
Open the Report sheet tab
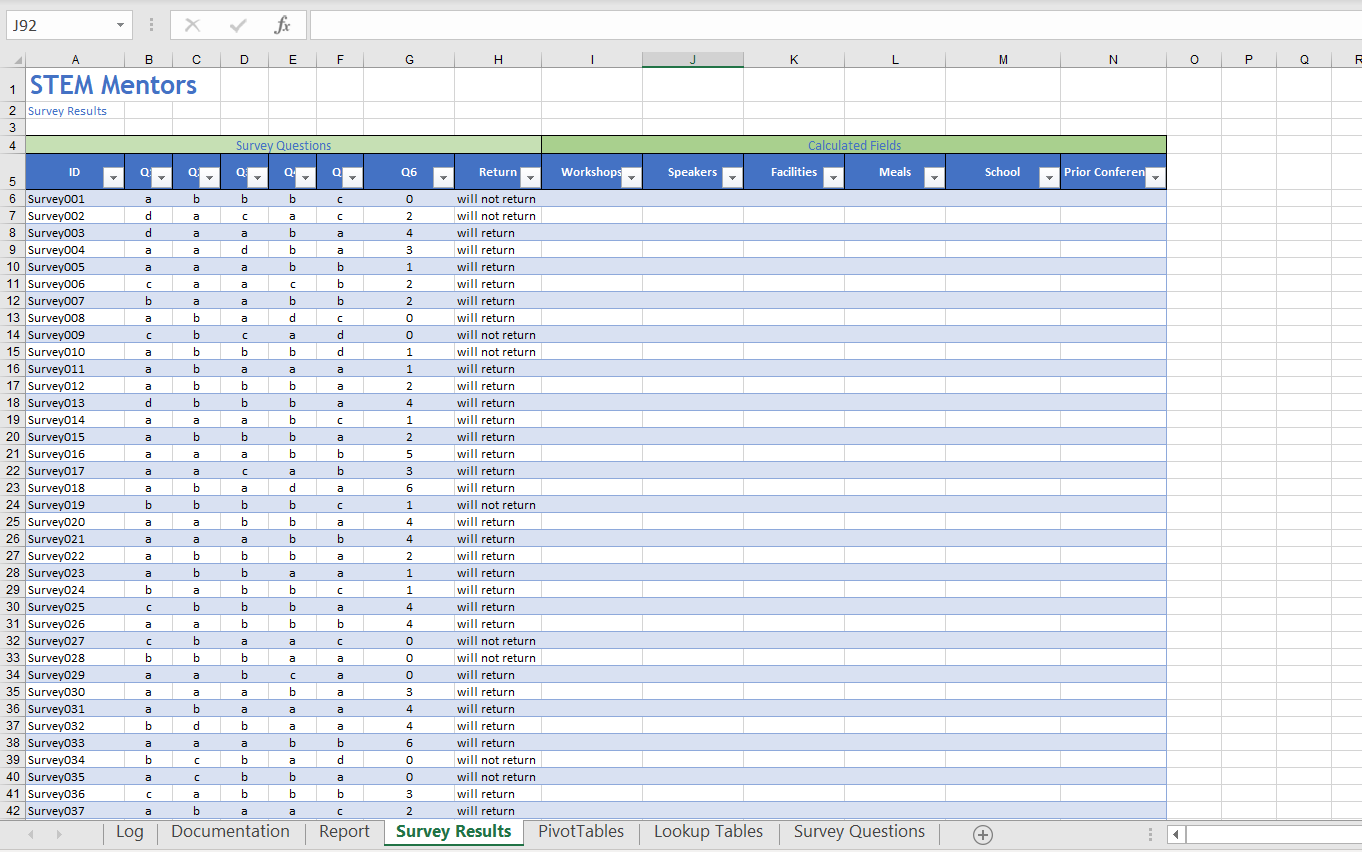click(345, 832)
